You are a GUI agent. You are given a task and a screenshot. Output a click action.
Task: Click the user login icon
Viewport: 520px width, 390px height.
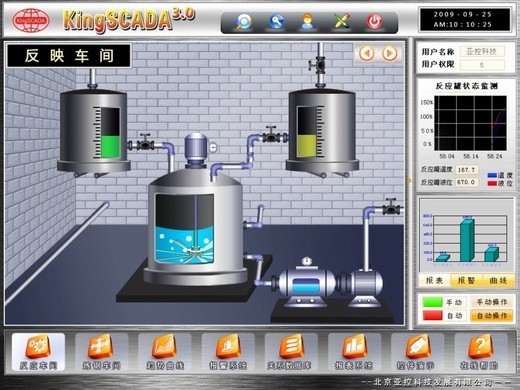pos(307,22)
